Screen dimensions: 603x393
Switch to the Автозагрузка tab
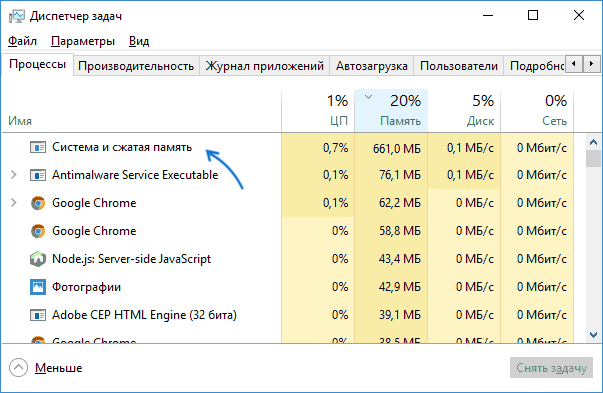point(371,66)
